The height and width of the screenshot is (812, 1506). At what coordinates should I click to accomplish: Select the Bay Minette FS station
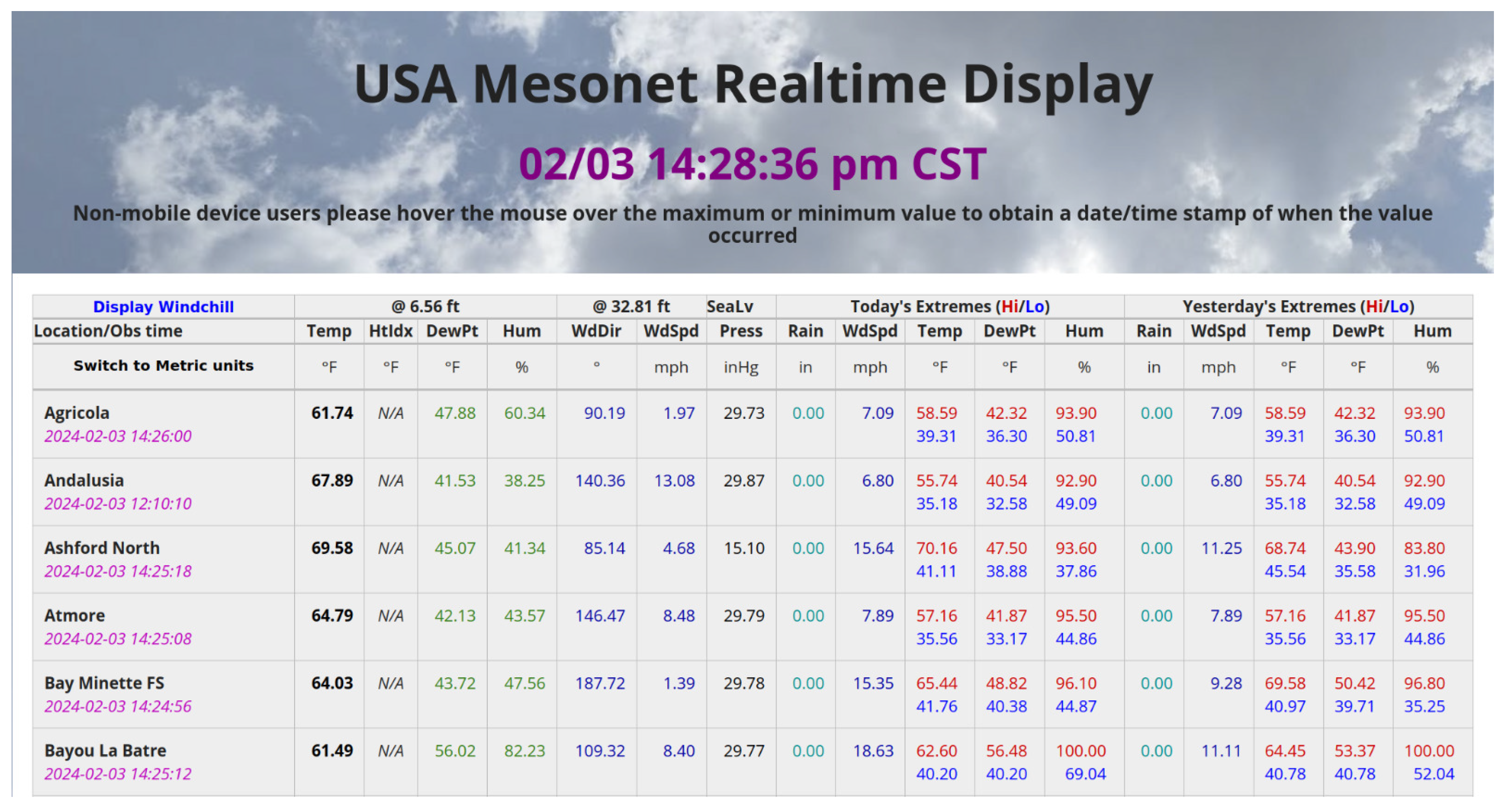click(x=104, y=683)
